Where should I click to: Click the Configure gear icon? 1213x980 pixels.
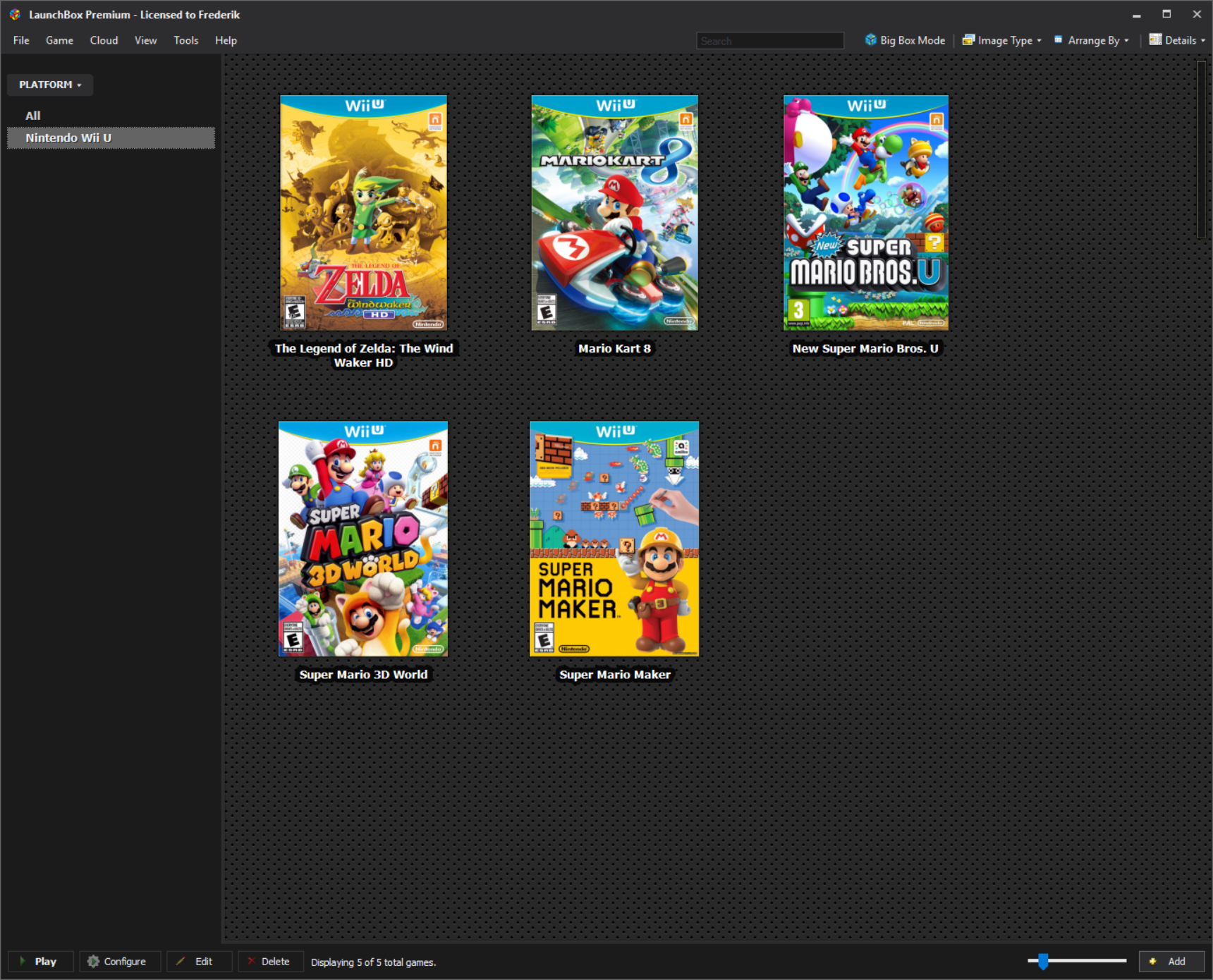click(93, 961)
